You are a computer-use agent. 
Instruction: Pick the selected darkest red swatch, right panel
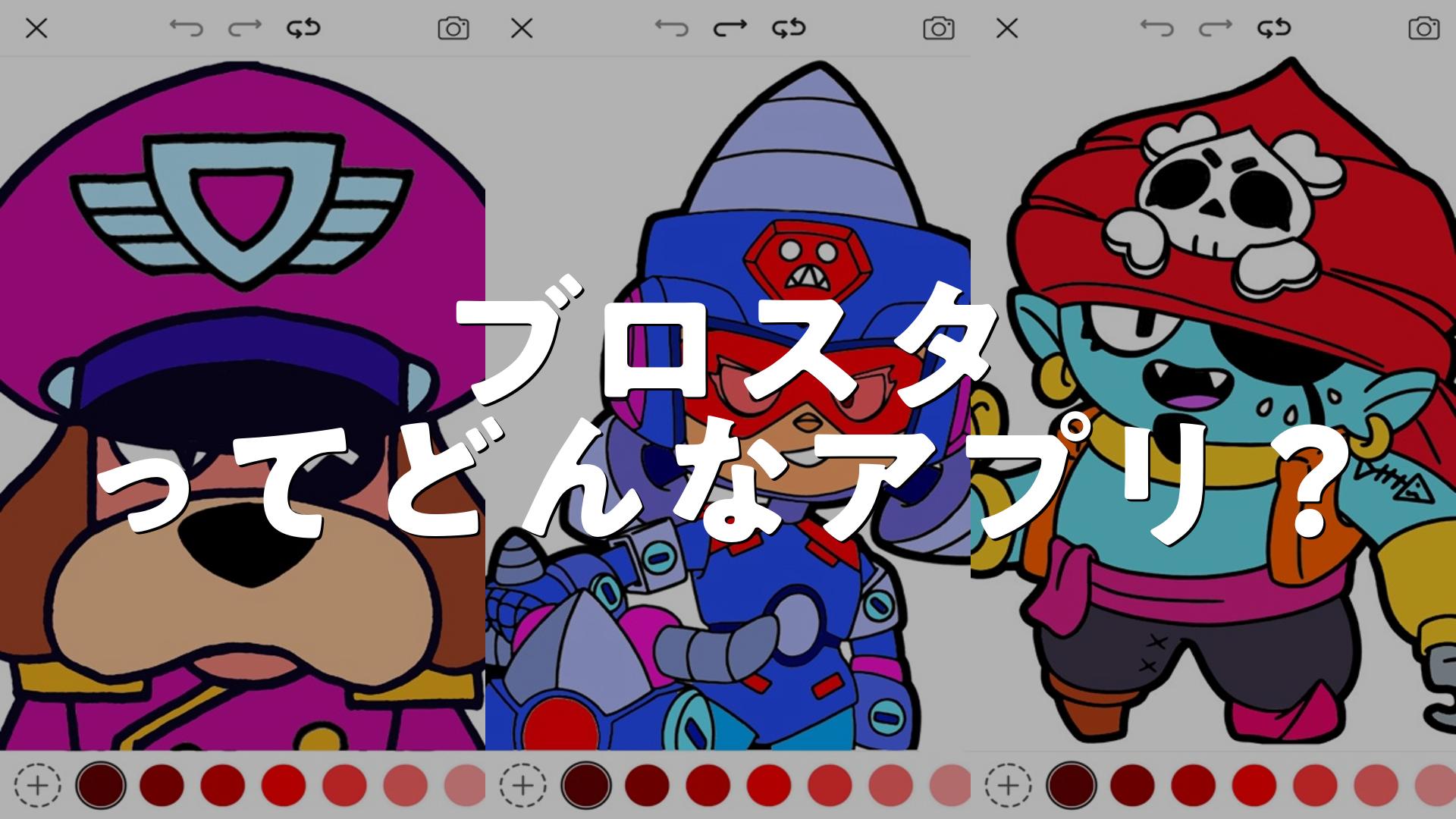[x=1072, y=785]
